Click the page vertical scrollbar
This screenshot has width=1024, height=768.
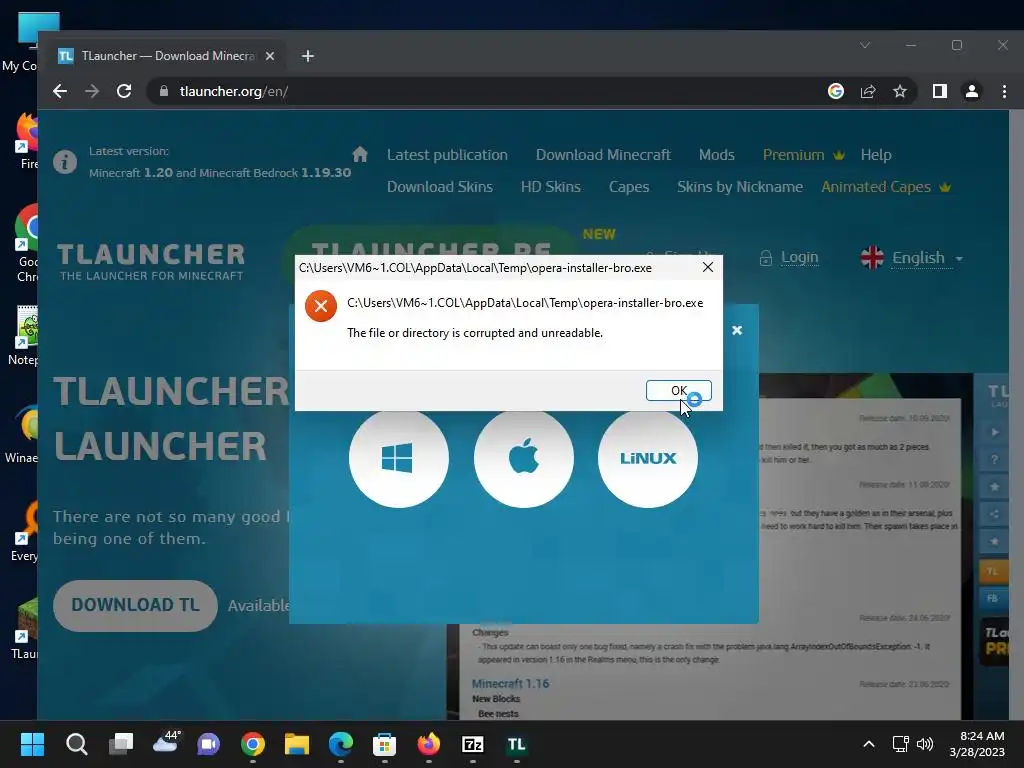1016,415
